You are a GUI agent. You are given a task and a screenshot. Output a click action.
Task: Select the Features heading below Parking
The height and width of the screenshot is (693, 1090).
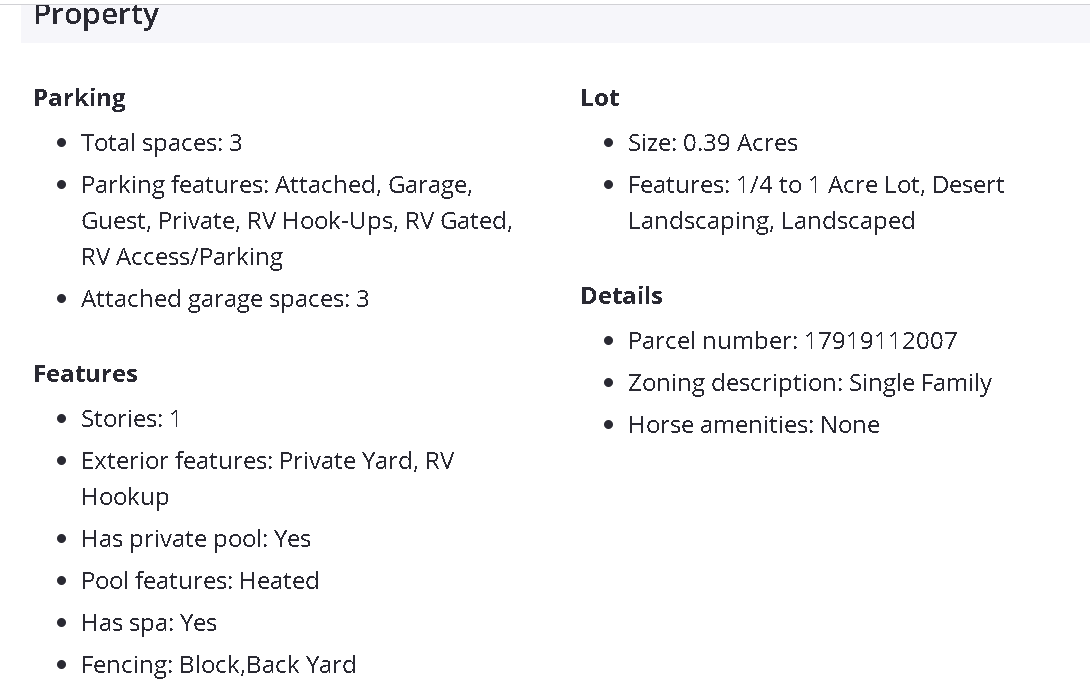(x=86, y=374)
